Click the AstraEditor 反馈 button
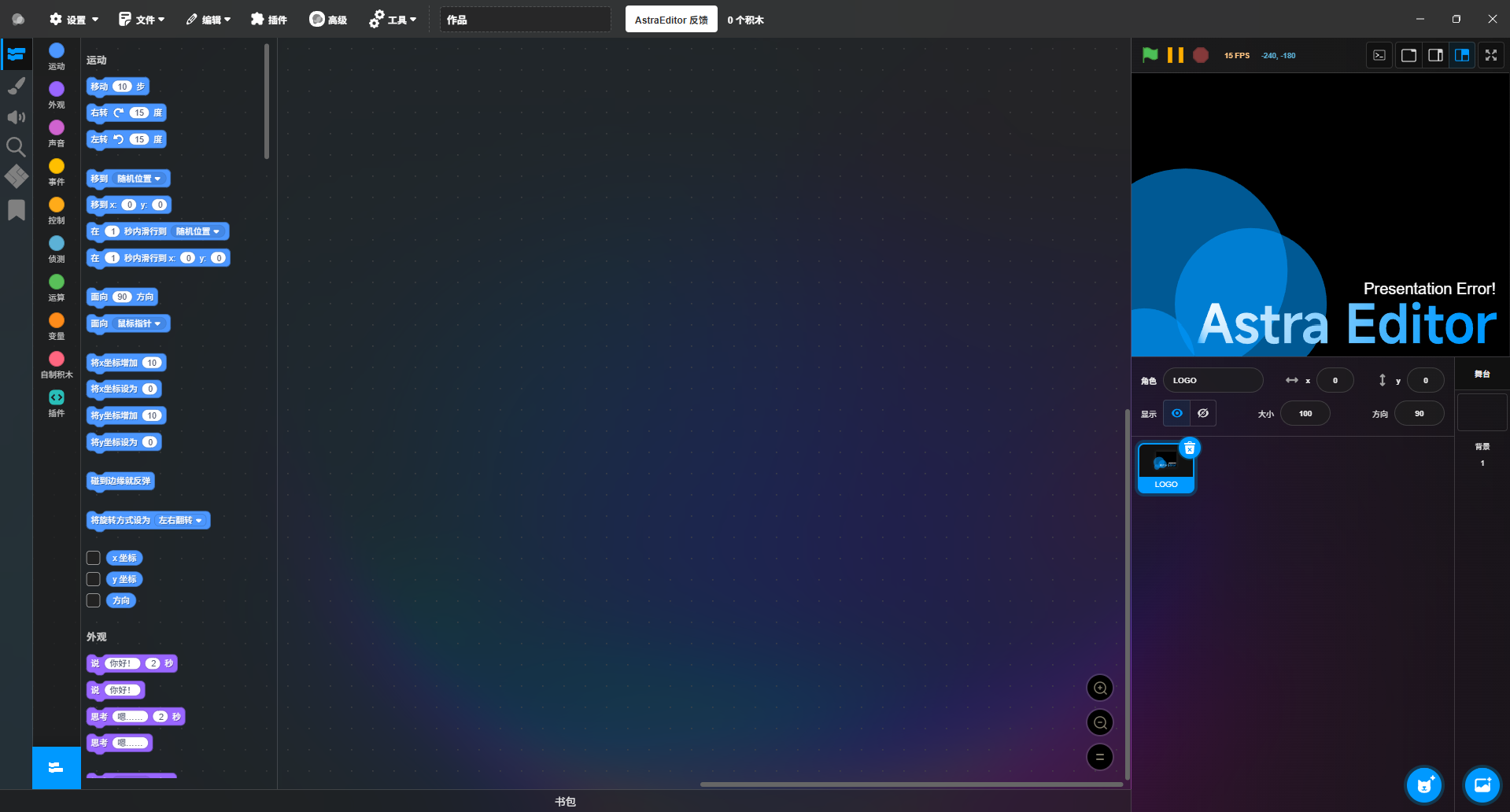The height and width of the screenshot is (812, 1510). (670, 20)
